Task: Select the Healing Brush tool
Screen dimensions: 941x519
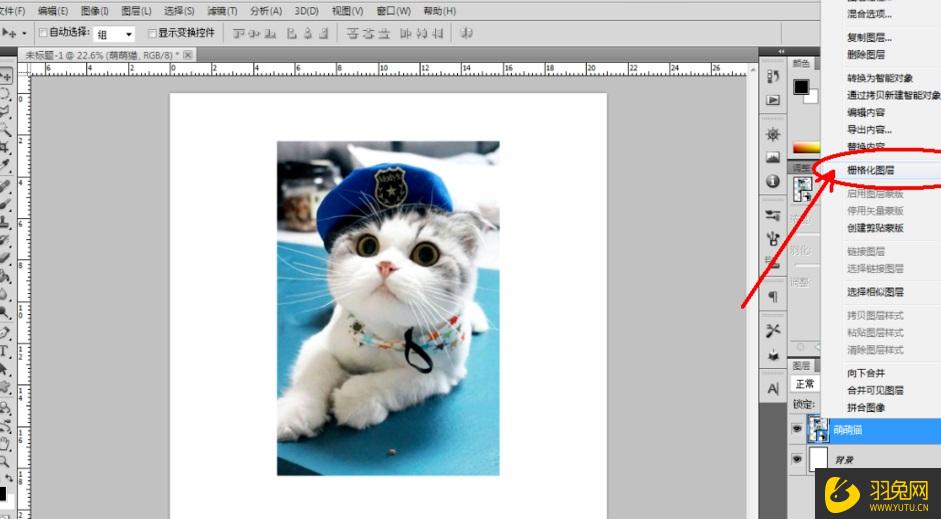Action: tap(5, 186)
